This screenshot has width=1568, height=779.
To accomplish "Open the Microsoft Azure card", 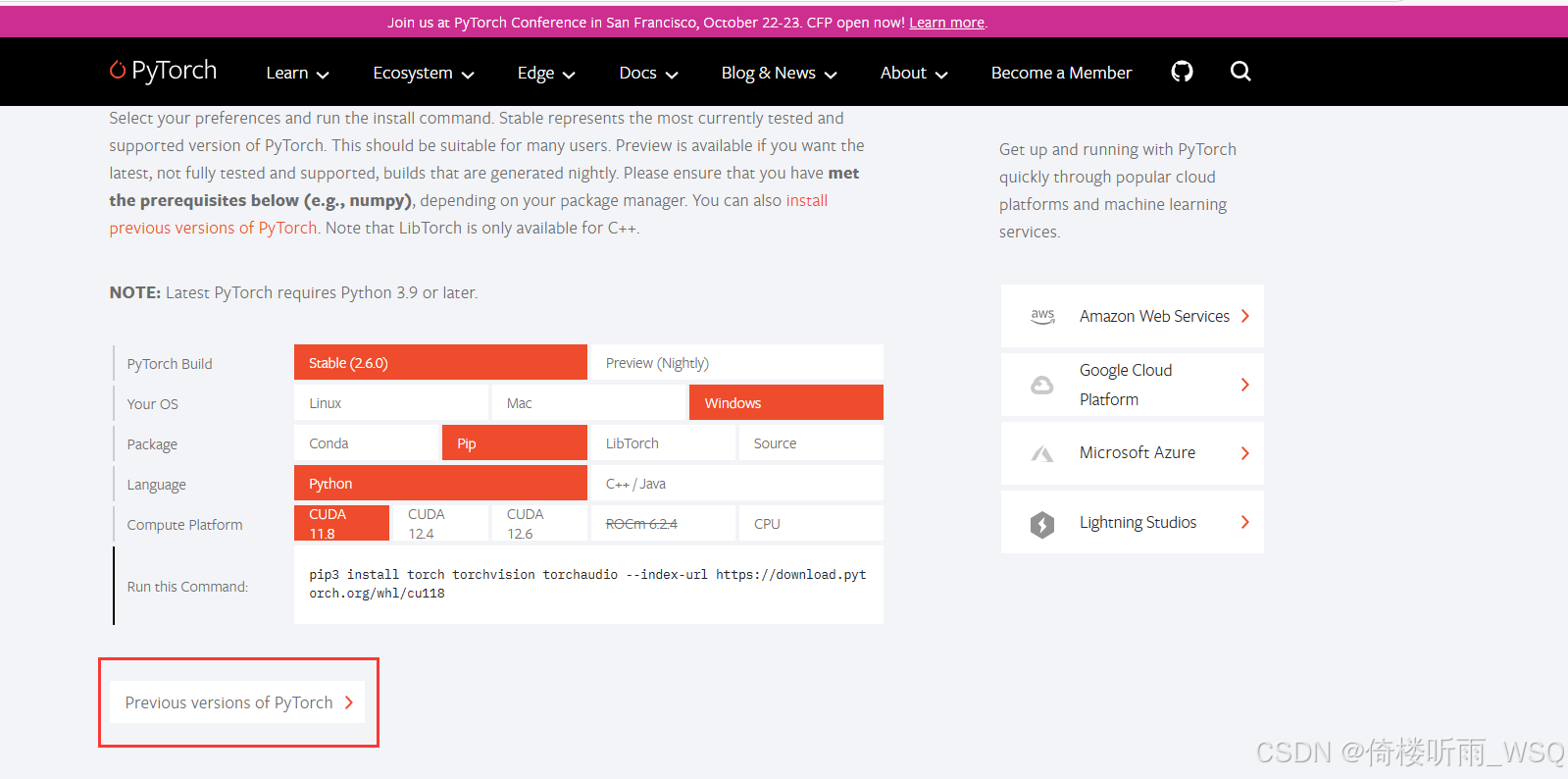I will pos(1133,453).
